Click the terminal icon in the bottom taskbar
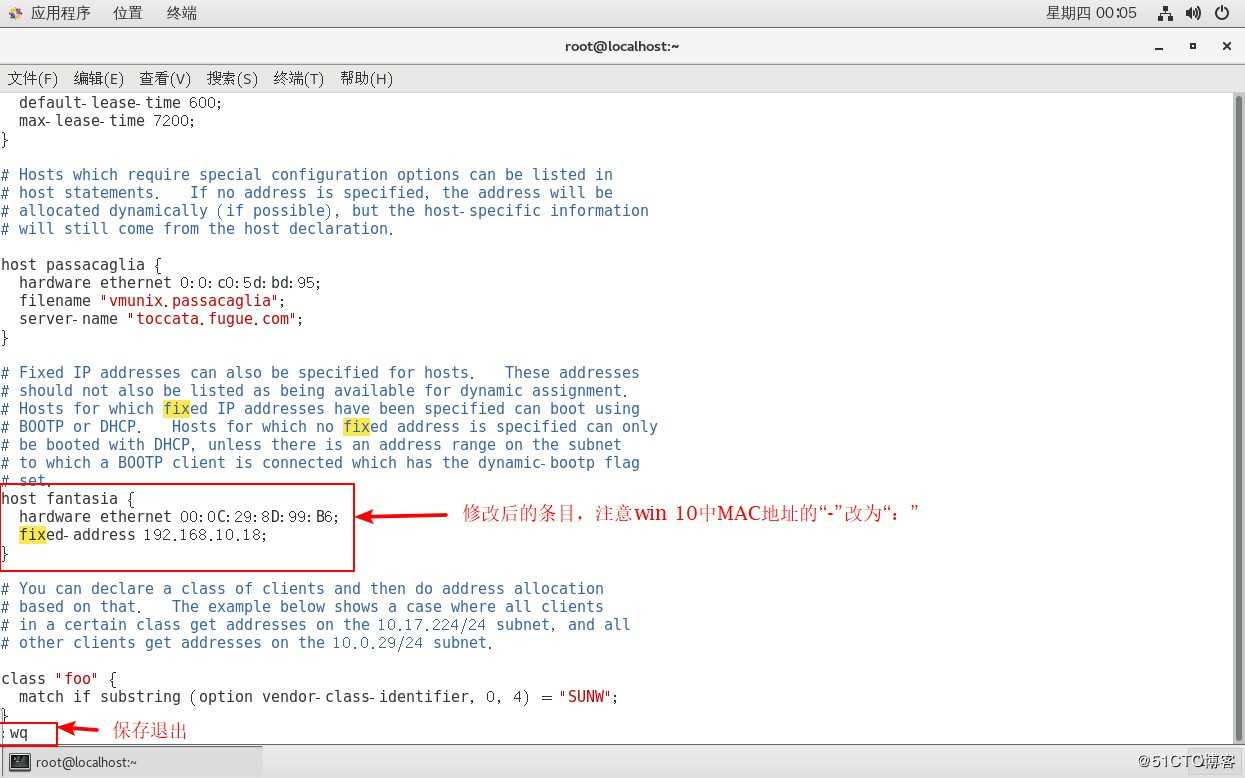The width and height of the screenshot is (1245, 778). tap(20, 761)
